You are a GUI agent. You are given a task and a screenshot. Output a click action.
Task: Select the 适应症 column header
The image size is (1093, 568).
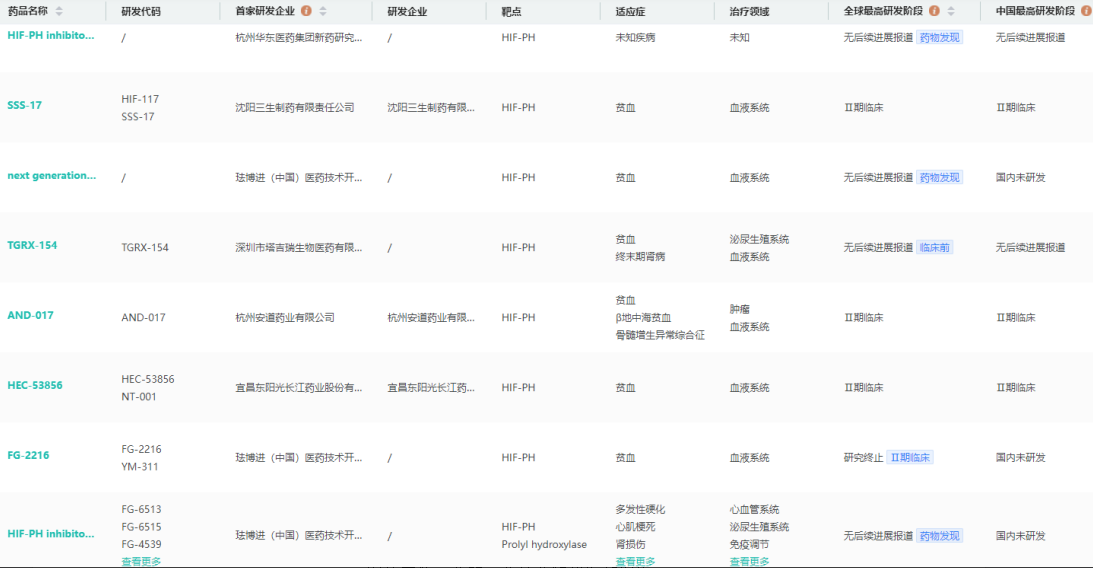pyautogui.click(x=630, y=11)
